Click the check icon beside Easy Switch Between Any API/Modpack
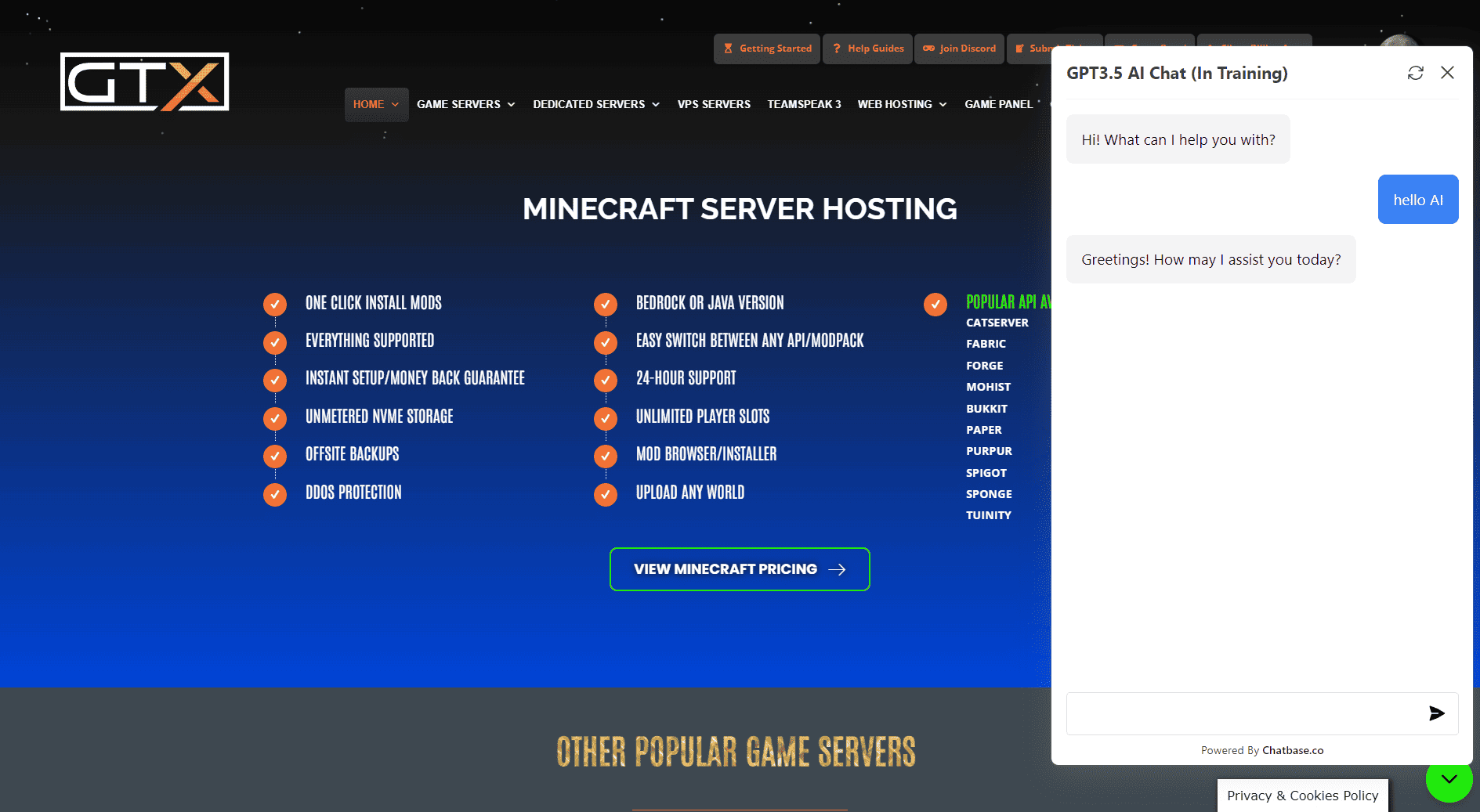This screenshot has height=812, width=1480. click(606, 342)
